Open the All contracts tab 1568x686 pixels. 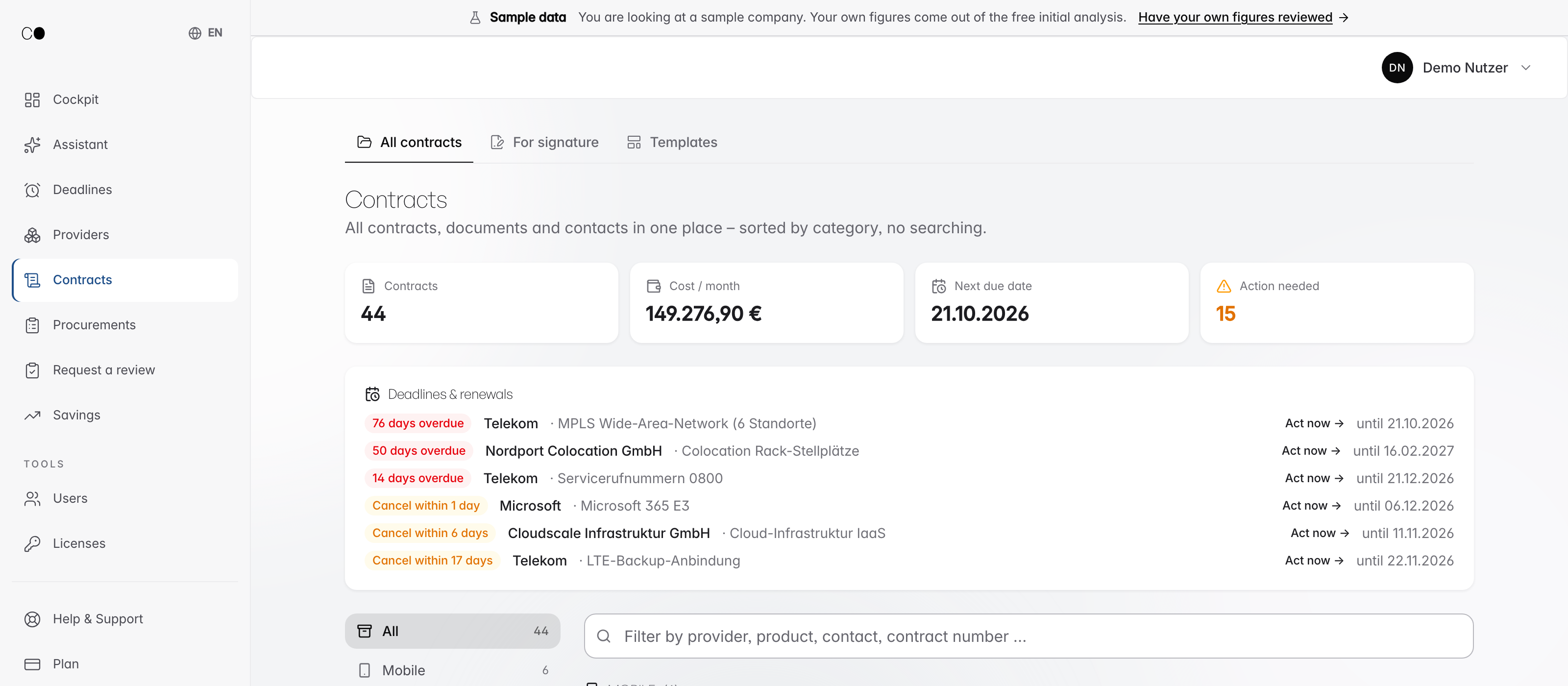(409, 143)
